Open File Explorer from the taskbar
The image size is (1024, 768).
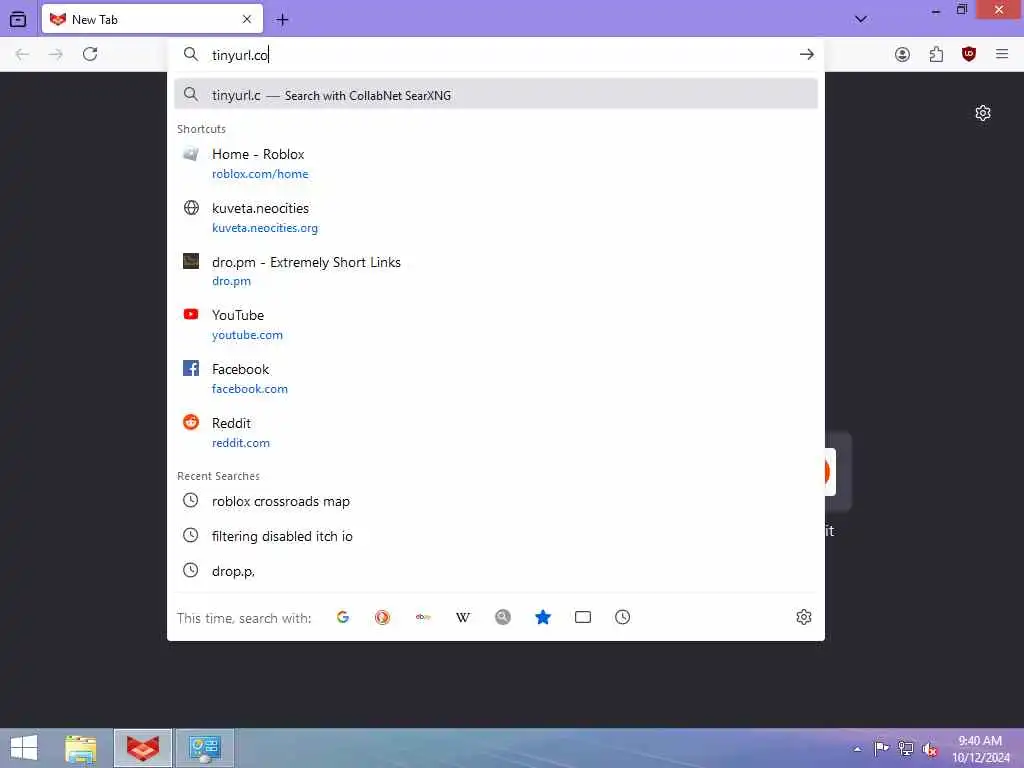tap(80, 748)
